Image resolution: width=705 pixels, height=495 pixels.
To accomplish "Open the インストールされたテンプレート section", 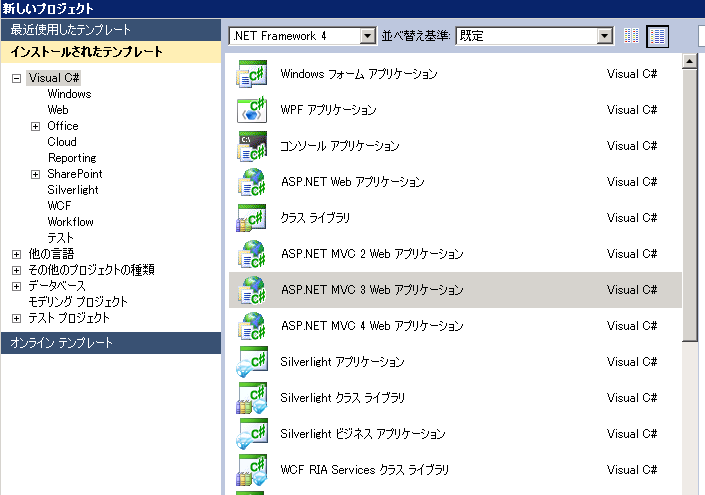I will coord(111,52).
